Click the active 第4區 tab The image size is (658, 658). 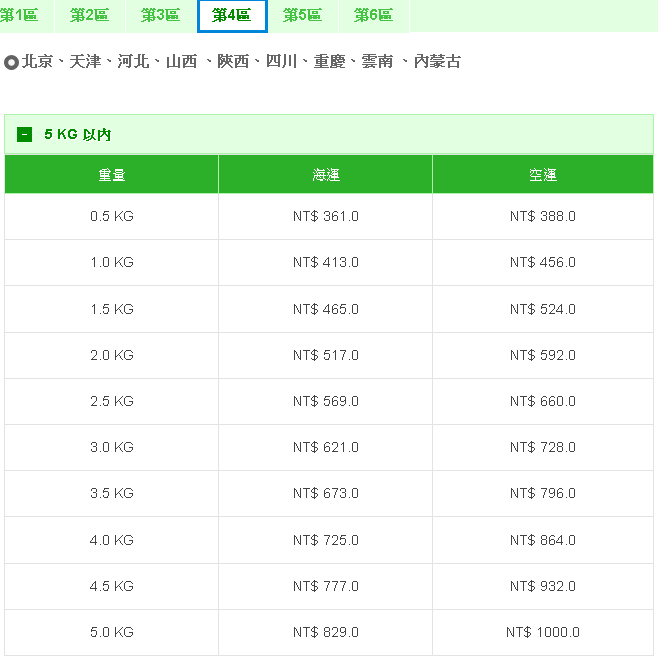pos(232,16)
